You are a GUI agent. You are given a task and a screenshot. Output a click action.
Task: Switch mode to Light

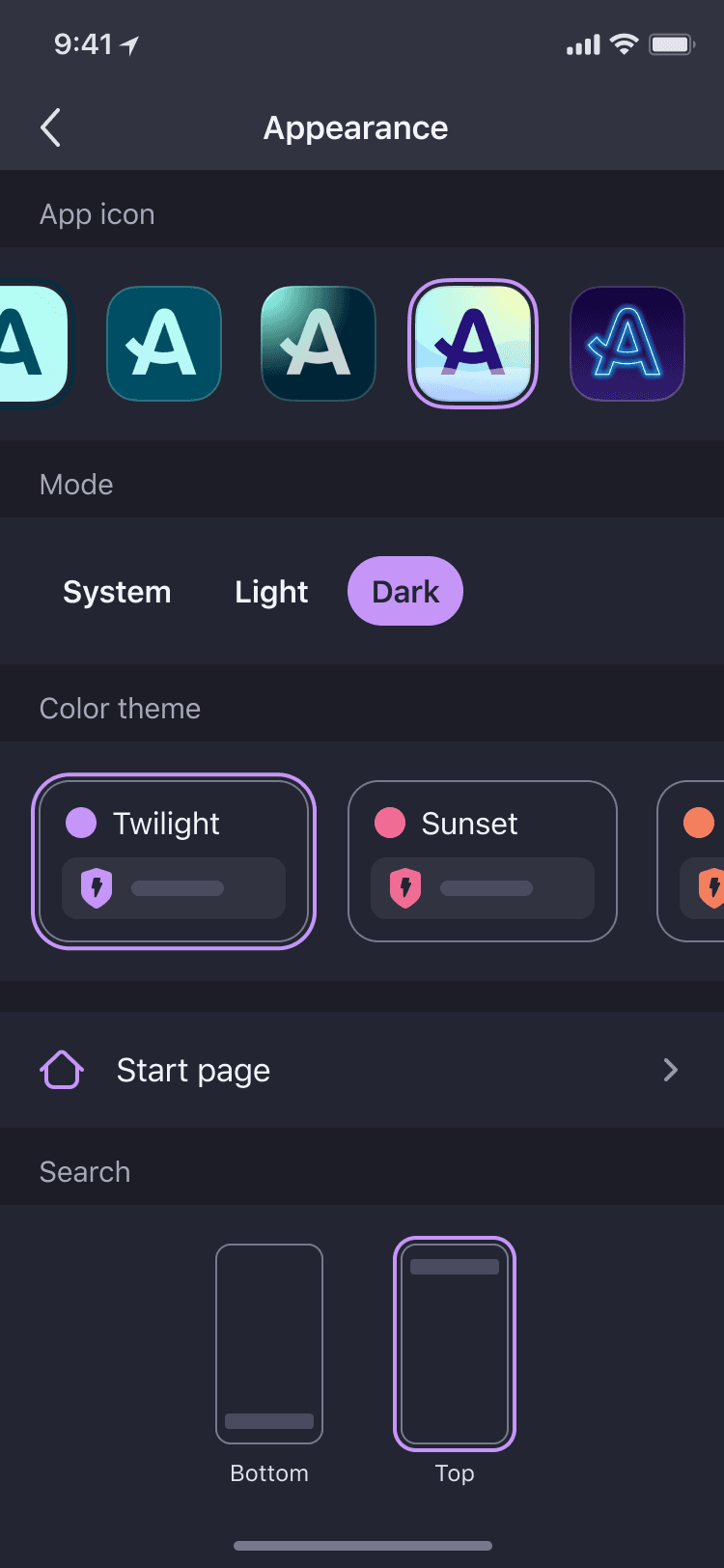[x=271, y=591]
